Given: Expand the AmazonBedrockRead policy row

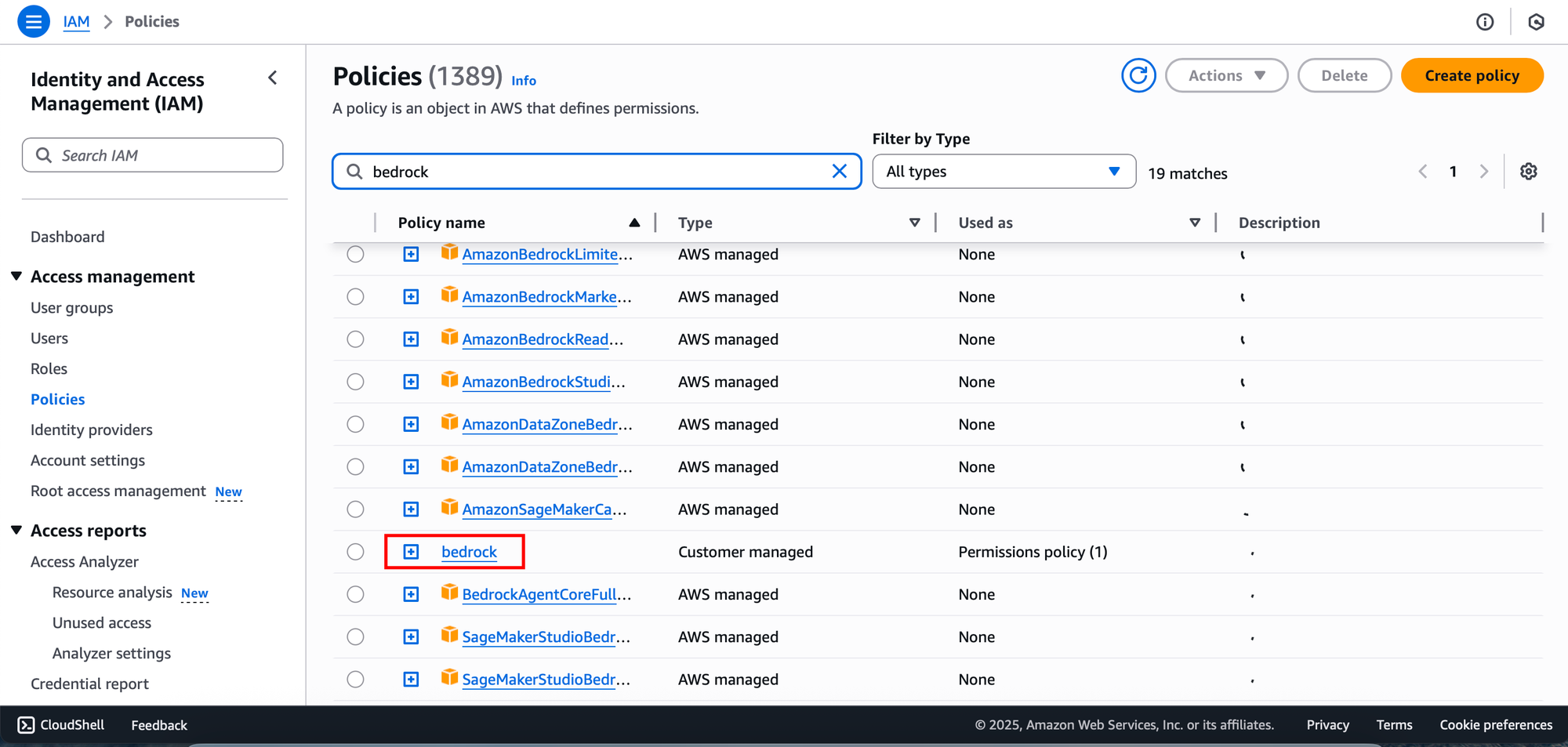Looking at the screenshot, I should click(411, 339).
